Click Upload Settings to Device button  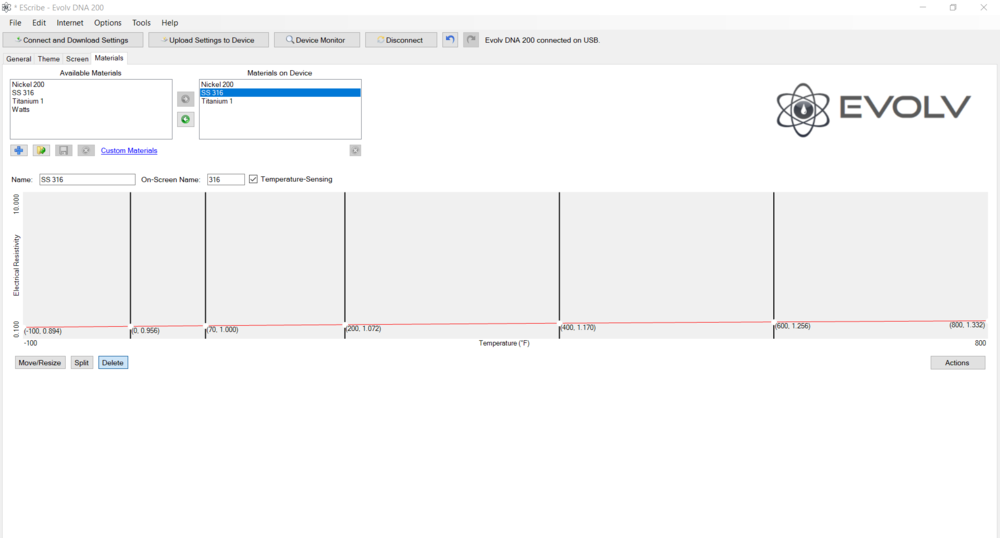[x=209, y=40]
